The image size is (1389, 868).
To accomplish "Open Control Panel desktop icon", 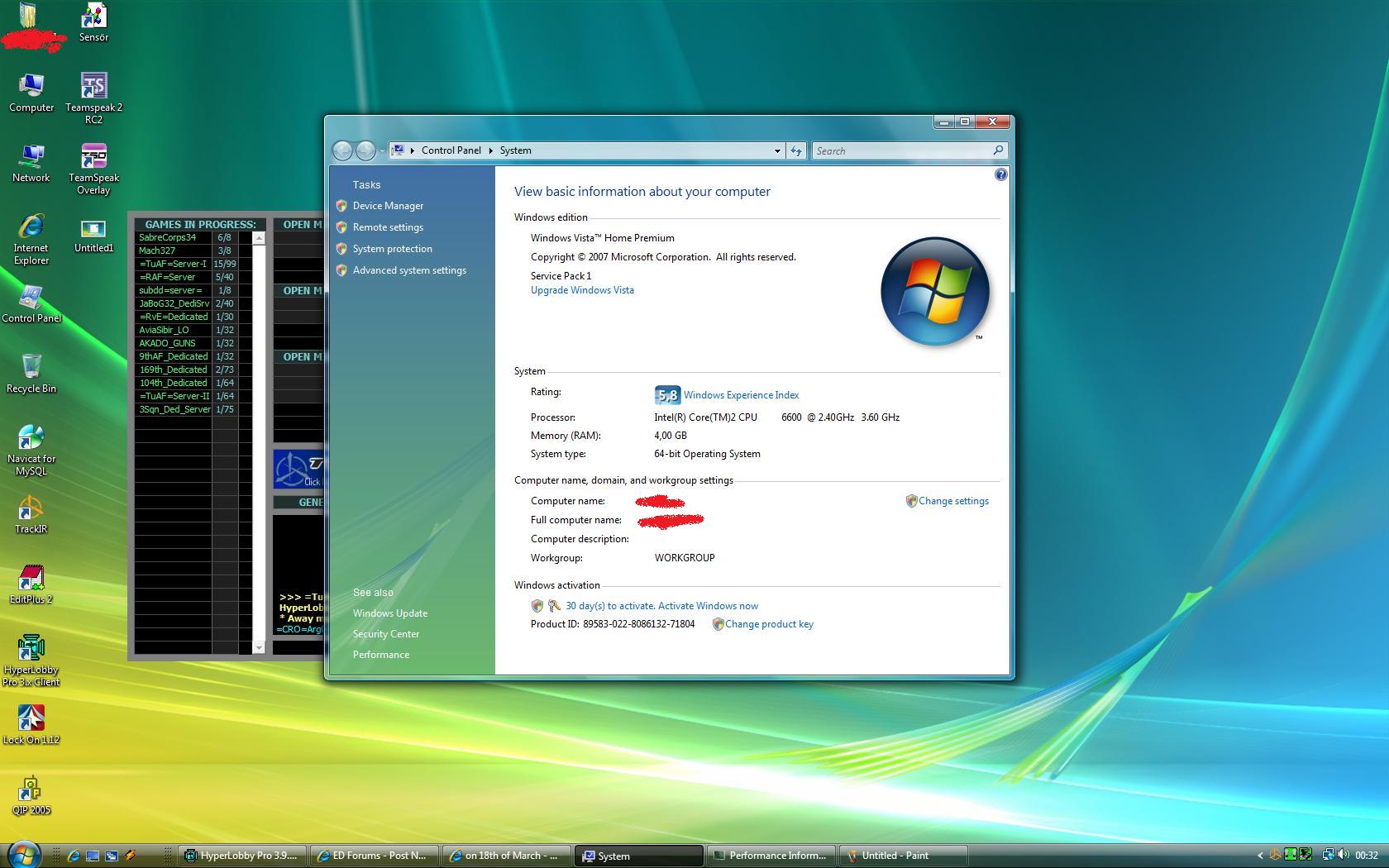I will (31, 303).
